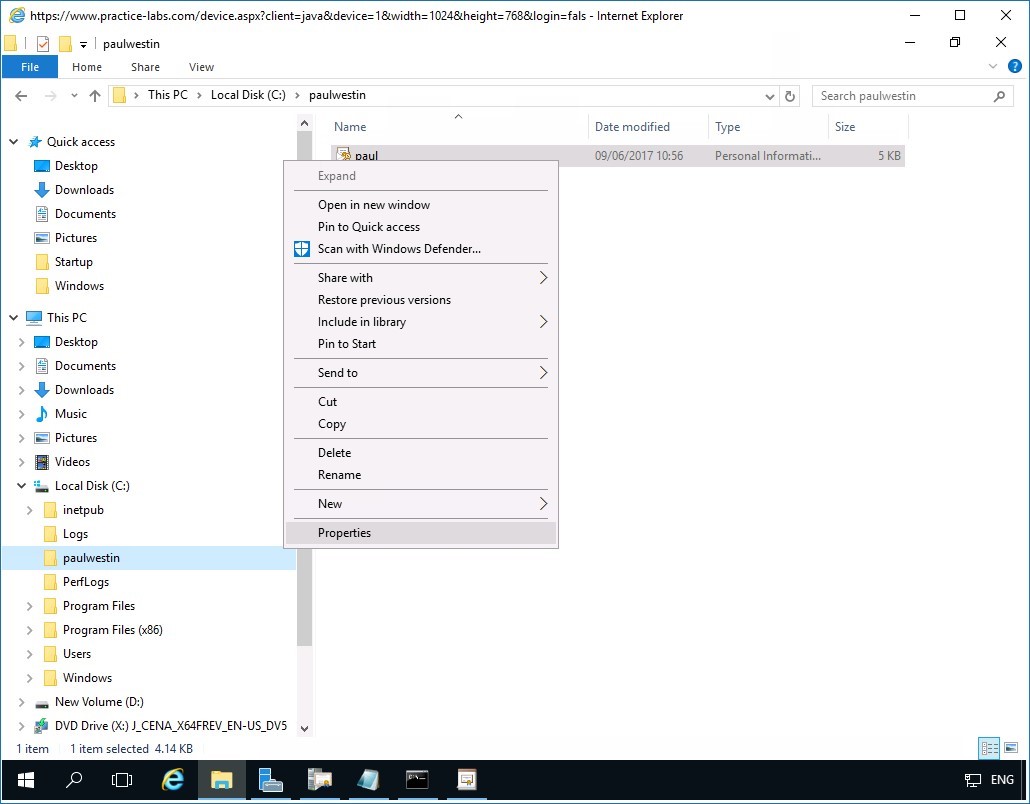Expand the inetpub folder tree node

[x=31, y=510]
